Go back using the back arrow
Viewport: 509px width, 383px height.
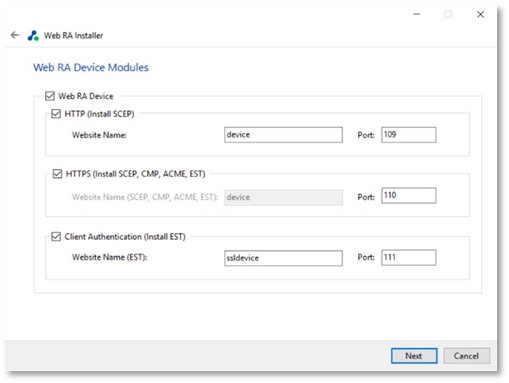(15, 35)
